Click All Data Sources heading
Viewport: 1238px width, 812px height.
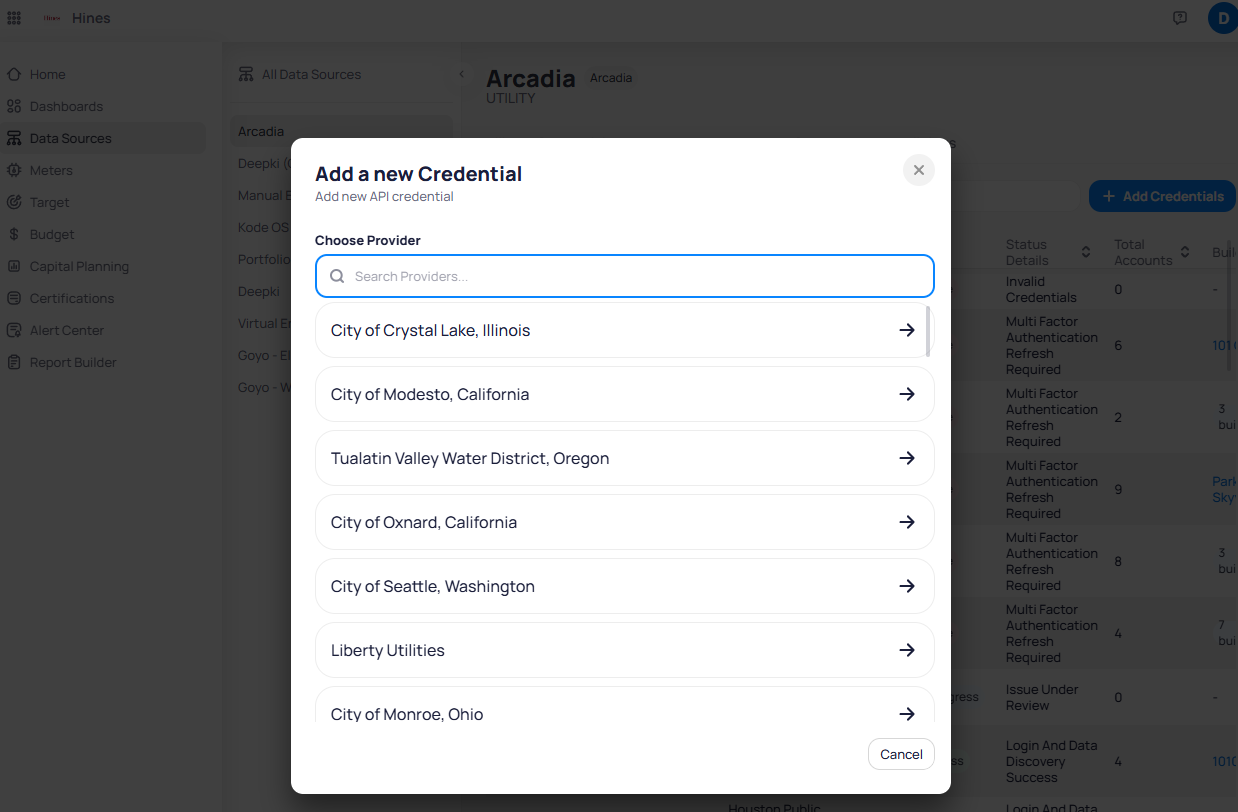click(x=311, y=74)
